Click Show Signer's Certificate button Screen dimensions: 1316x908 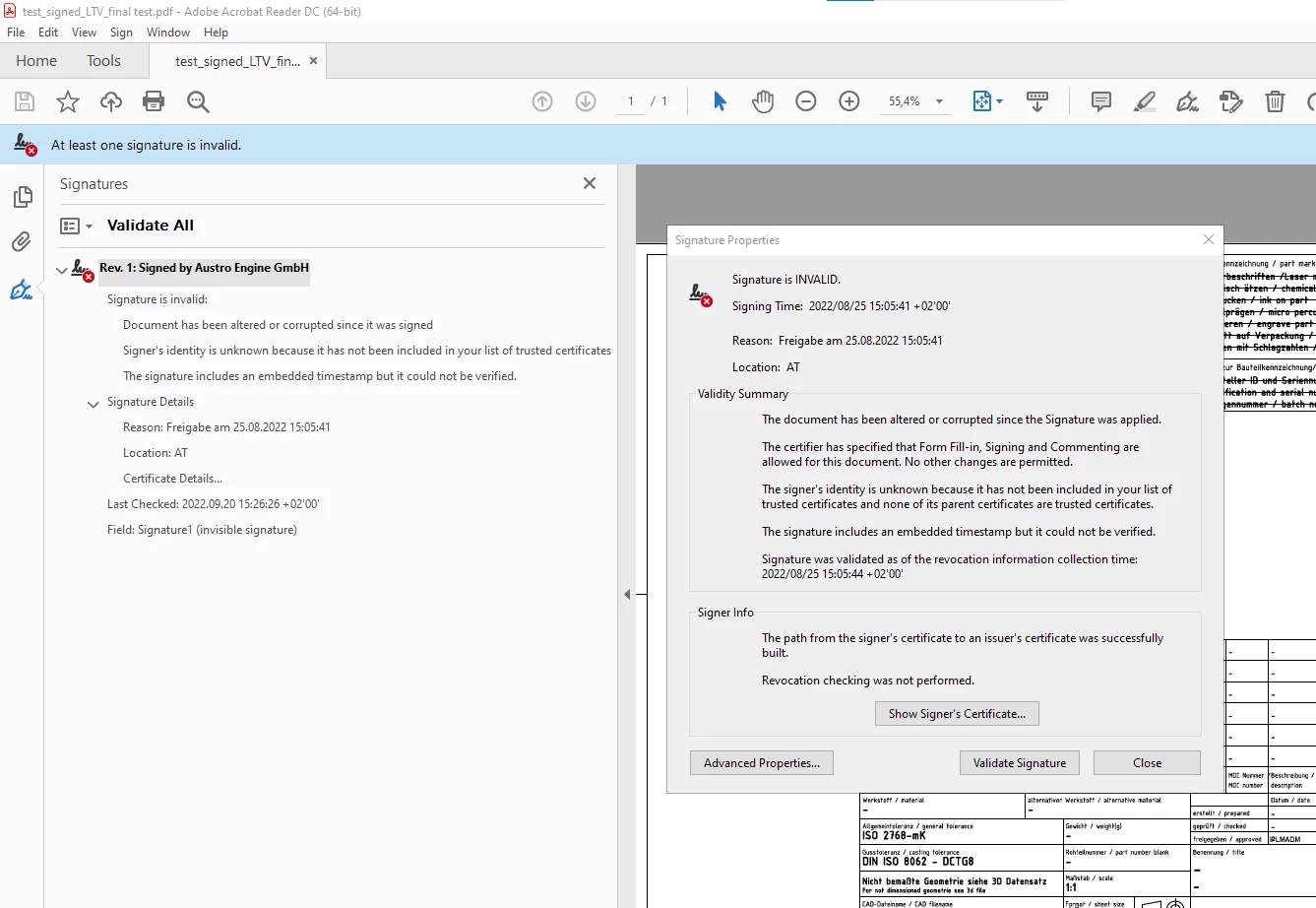coord(957,714)
